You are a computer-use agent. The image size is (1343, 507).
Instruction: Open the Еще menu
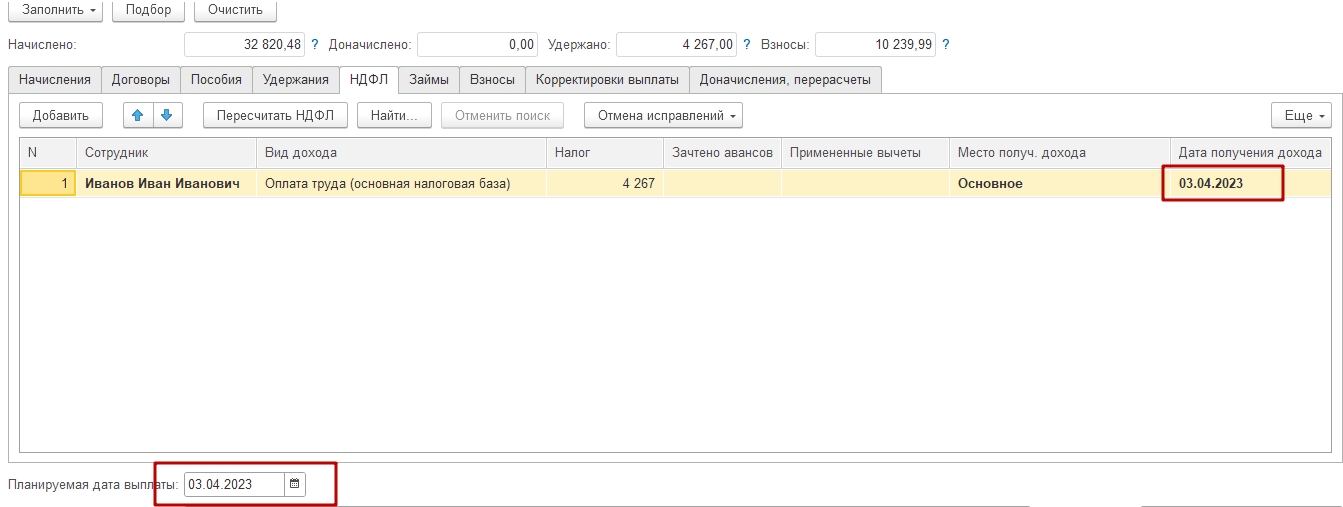pyautogui.click(x=1301, y=115)
